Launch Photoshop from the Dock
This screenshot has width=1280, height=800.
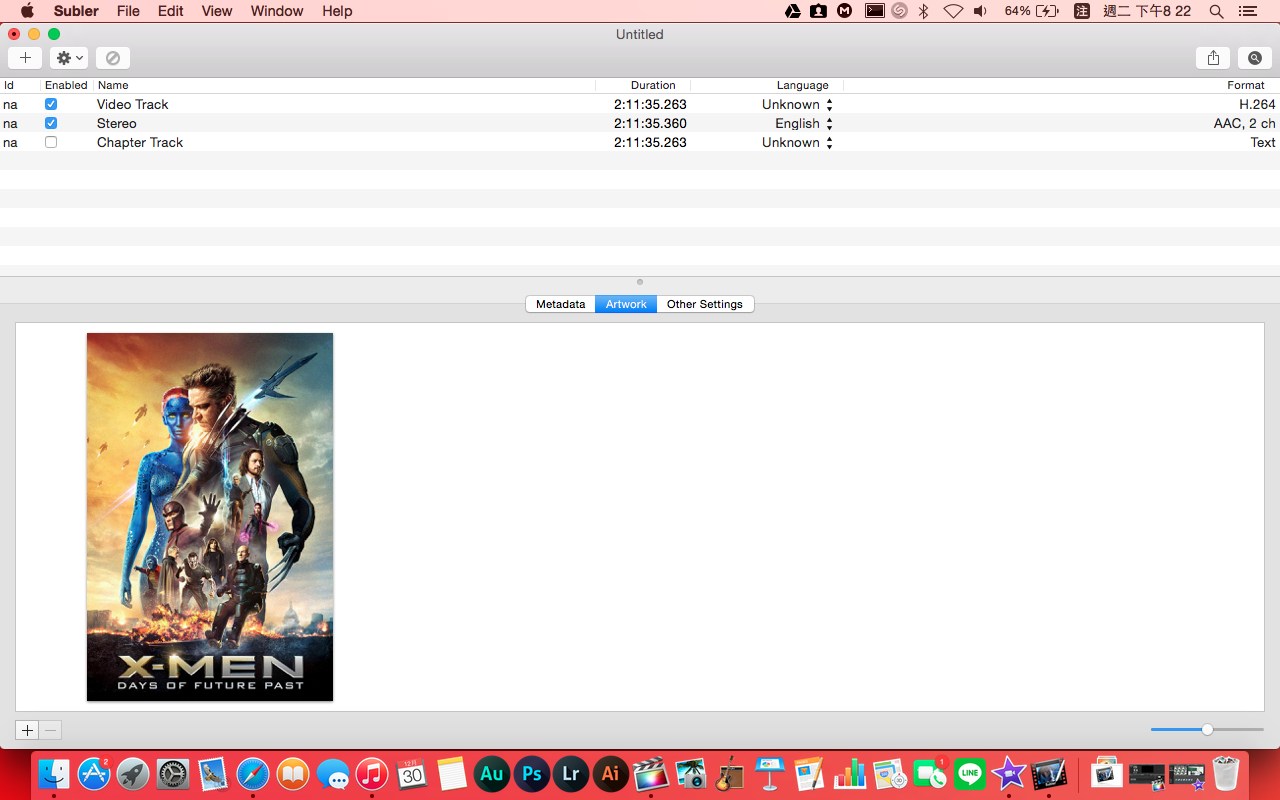click(x=531, y=773)
